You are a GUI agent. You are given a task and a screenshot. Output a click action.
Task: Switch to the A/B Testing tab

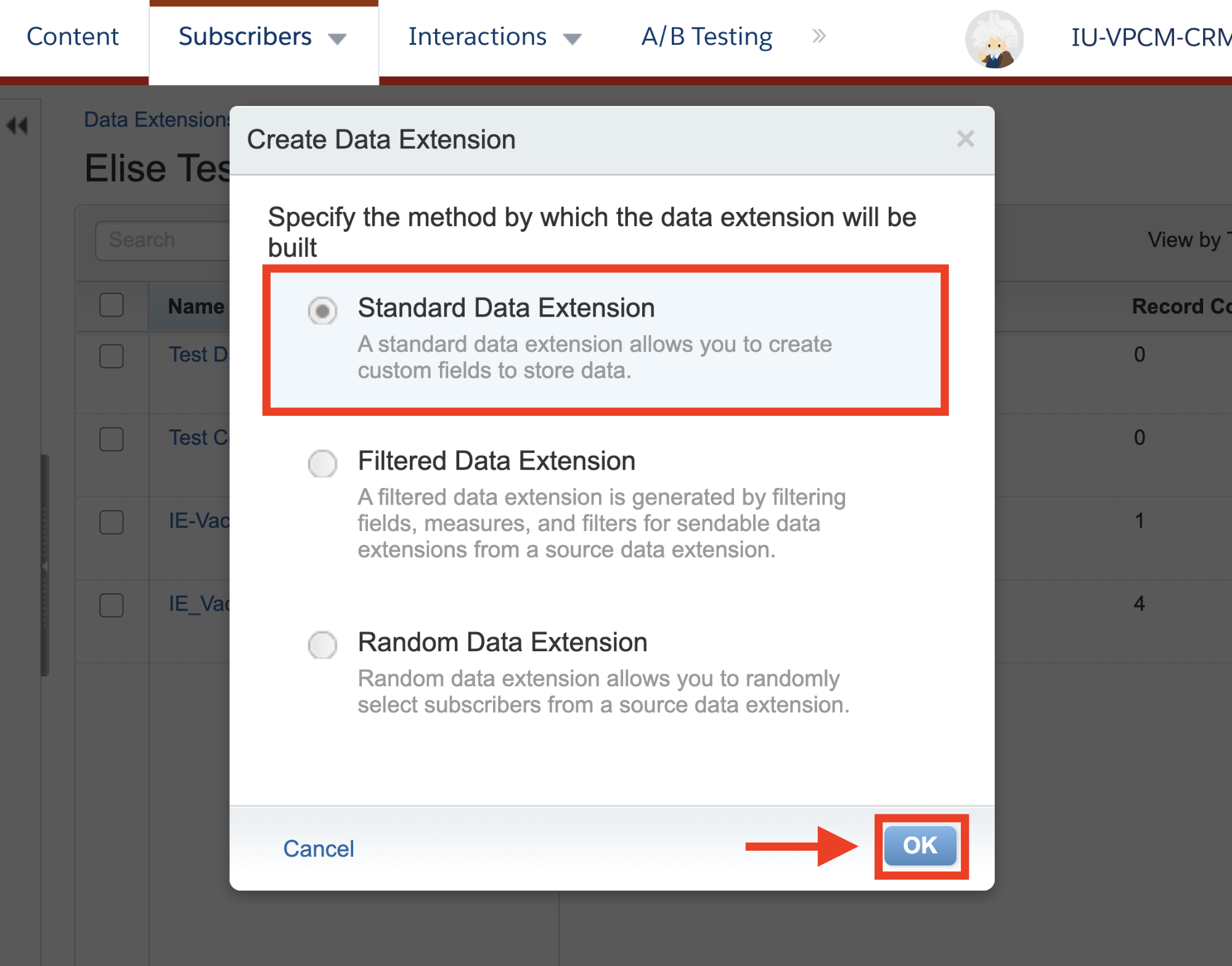point(706,37)
